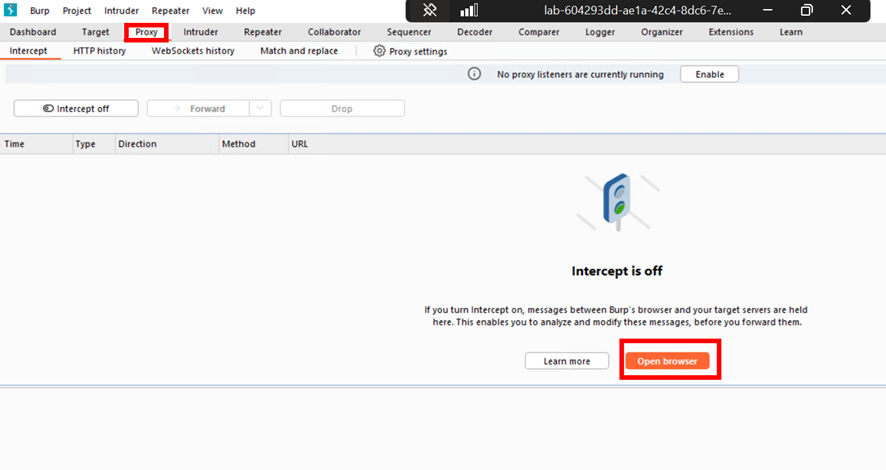Click the traffic light illustration
Image resolution: width=886 pixels, height=470 pixels.
[x=618, y=202]
